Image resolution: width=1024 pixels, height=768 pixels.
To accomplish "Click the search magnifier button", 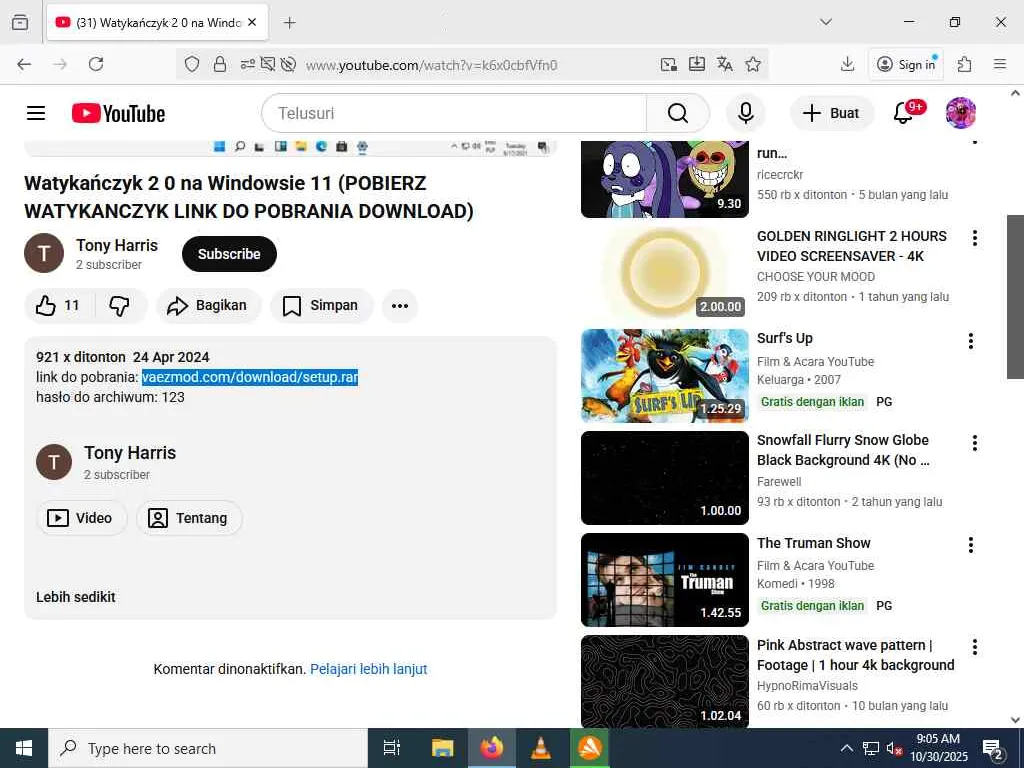I will (x=678, y=113).
